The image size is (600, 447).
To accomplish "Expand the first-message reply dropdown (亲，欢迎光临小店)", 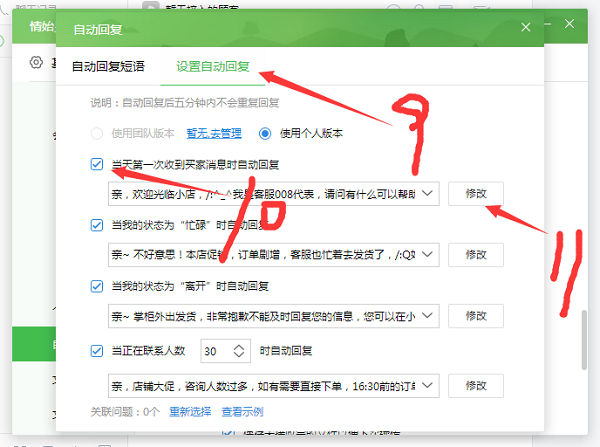I will pyautogui.click(x=427, y=193).
